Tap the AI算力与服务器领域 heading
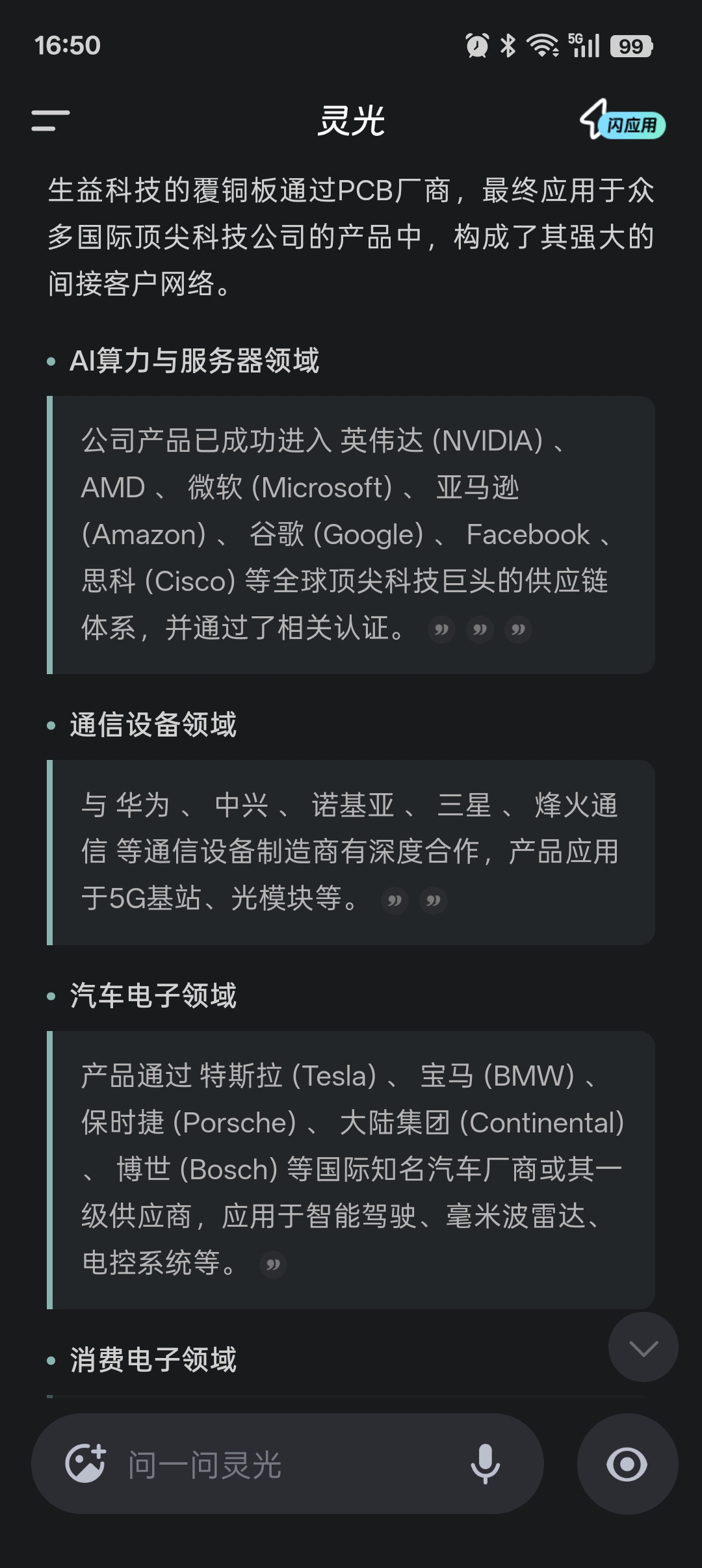The height and width of the screenshot is (1568, 702). (x=194, y=361)
